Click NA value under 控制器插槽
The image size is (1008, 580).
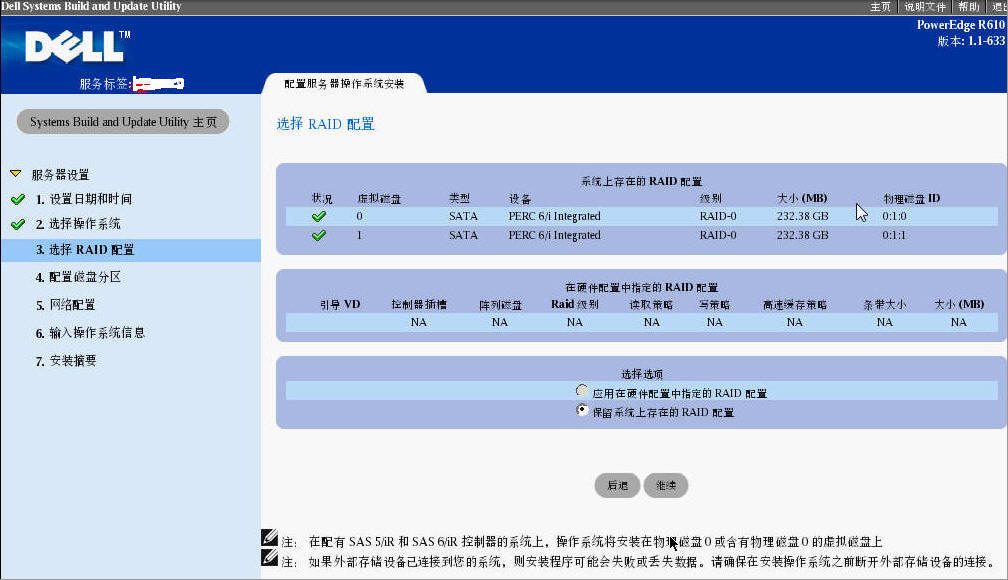point(418,322)
